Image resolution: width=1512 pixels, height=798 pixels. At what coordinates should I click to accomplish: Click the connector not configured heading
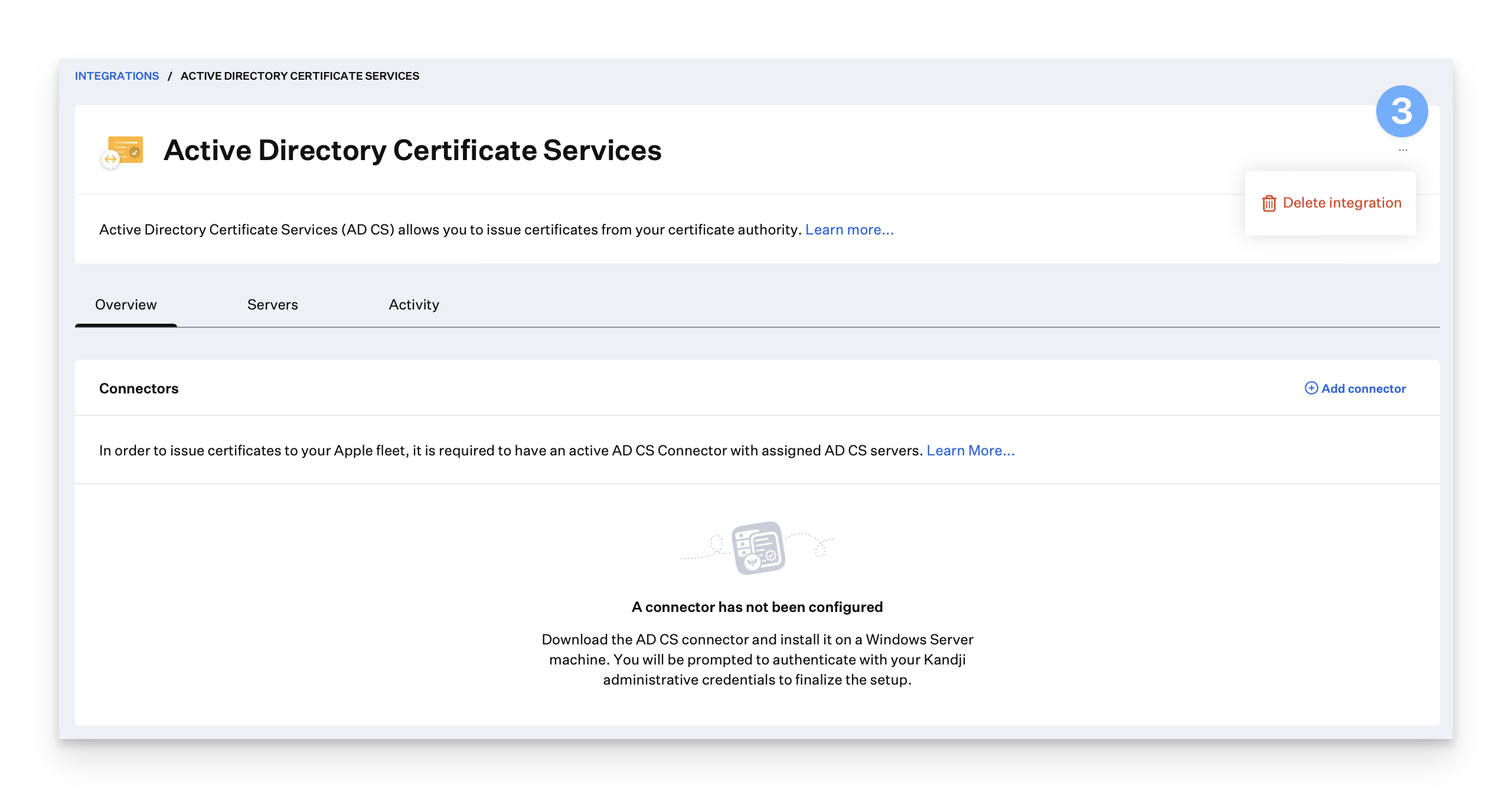[757, 607]
